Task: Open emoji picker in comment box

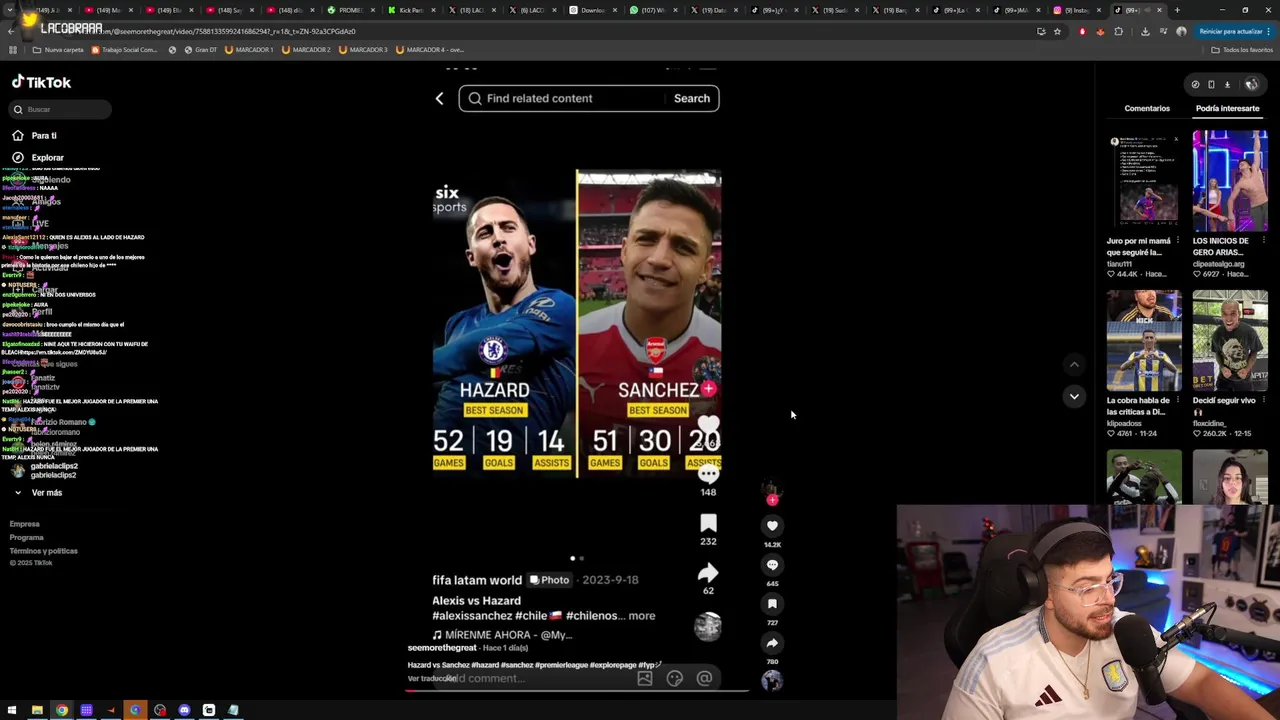Action: tap(675, 679)
